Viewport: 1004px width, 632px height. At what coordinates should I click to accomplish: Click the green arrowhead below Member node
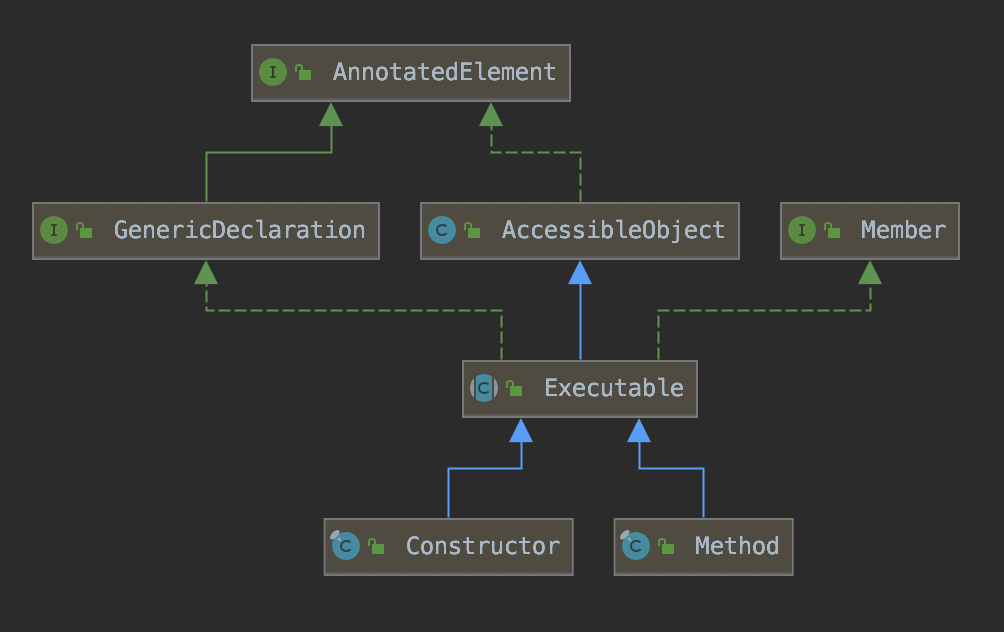[x=870, y=272]
